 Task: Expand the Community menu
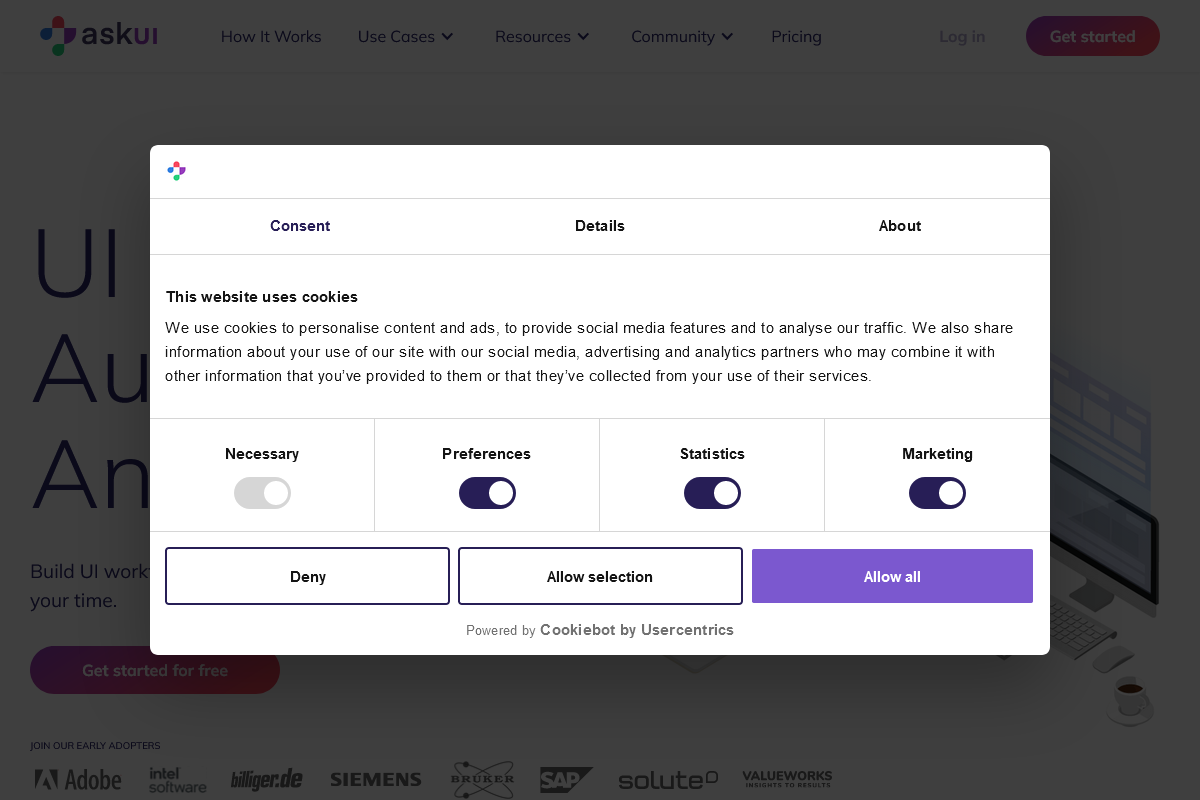click(682, 36)
